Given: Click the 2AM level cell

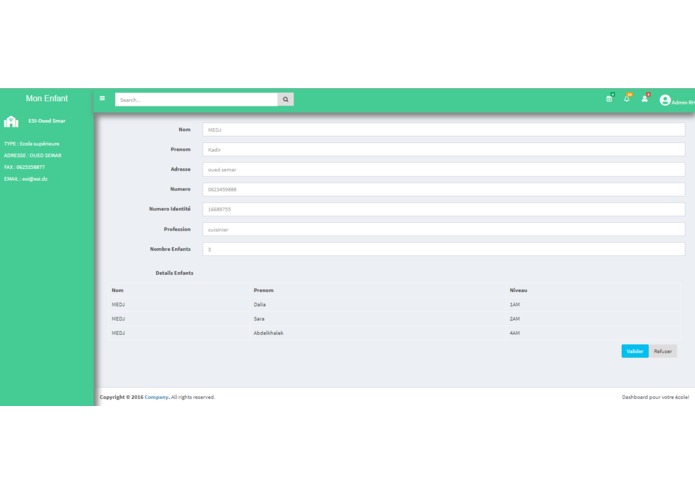Looking at the screenshot, I should point(515,319).
